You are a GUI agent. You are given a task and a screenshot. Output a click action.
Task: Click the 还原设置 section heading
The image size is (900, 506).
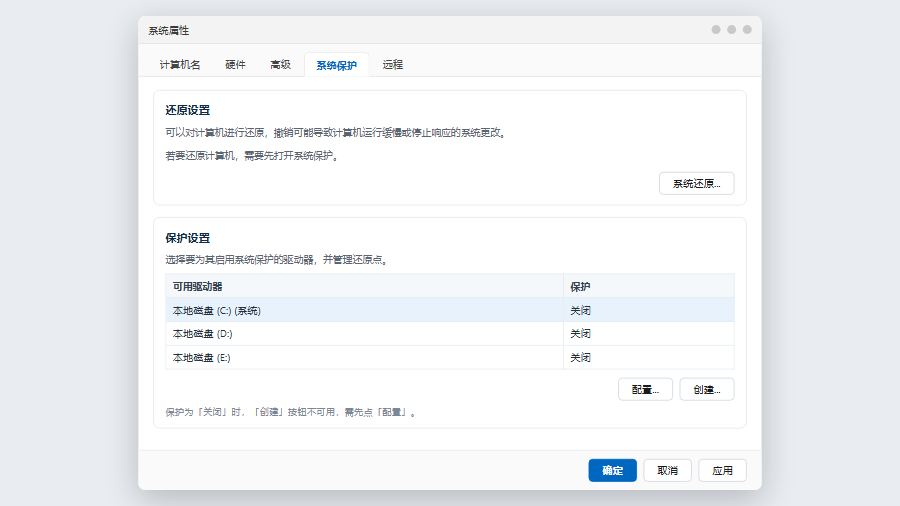click(188, 110)
